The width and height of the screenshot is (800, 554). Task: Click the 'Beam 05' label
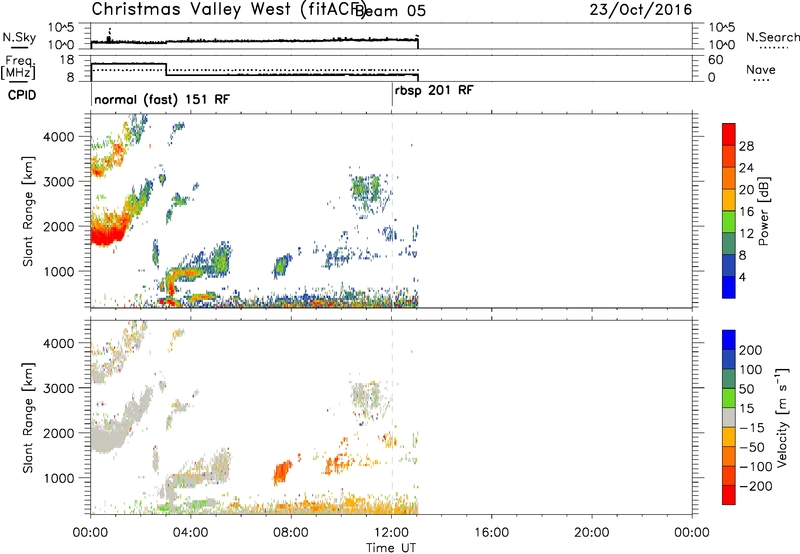click(x=390, y=11)
